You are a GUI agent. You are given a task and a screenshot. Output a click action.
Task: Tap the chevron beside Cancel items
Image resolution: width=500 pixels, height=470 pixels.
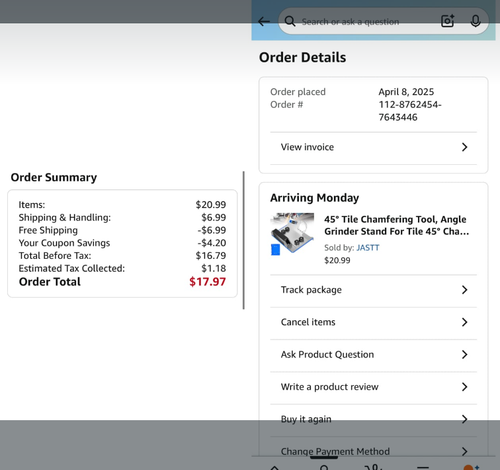click(x=464, y=322)
